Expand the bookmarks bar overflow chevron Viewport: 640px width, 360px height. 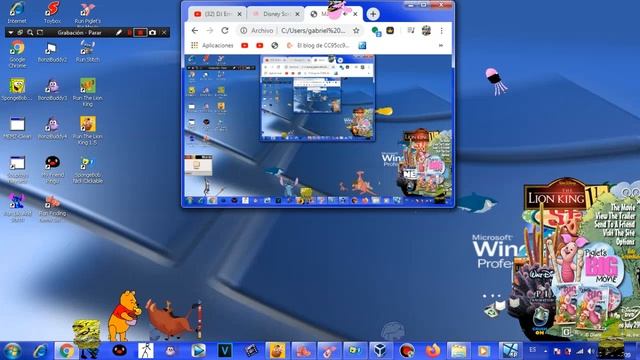[x=441, y=45]
